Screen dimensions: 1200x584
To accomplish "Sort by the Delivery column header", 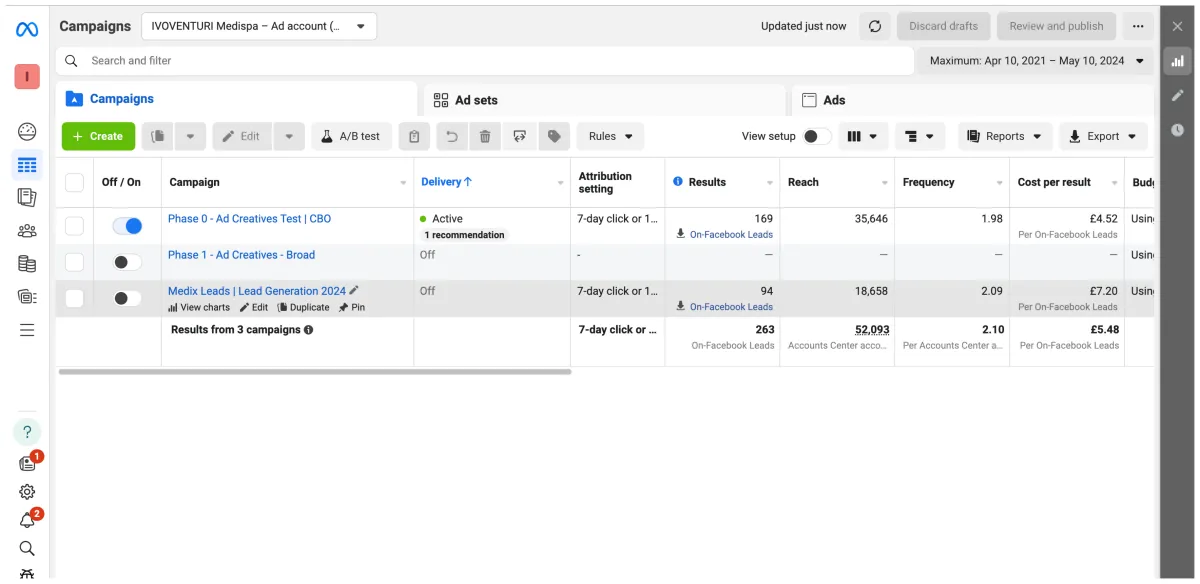I will pos(447,182).
